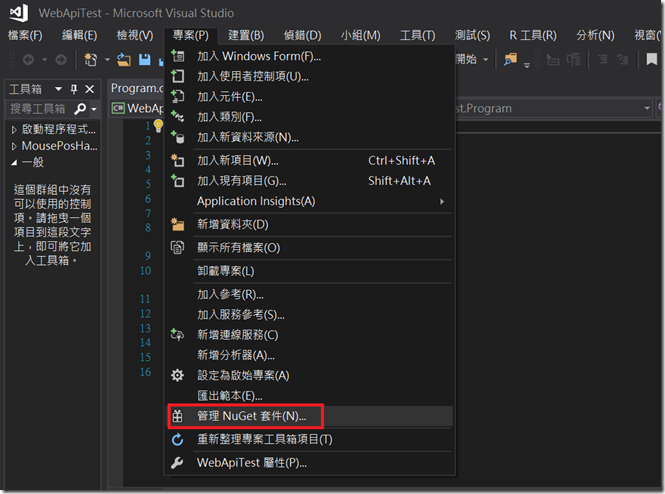Select 加入新資料來源(N)... item
Image resolution: width=665 pixels, height=494 pixels.
(310, 137)
